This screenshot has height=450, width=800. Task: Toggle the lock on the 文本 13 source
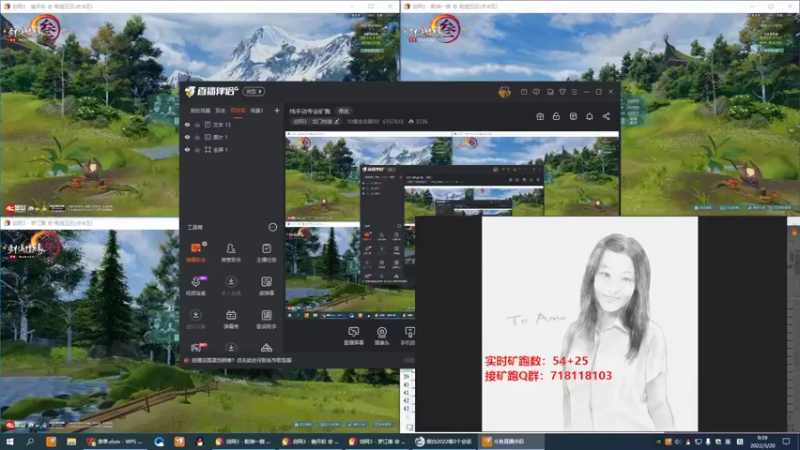197,124
